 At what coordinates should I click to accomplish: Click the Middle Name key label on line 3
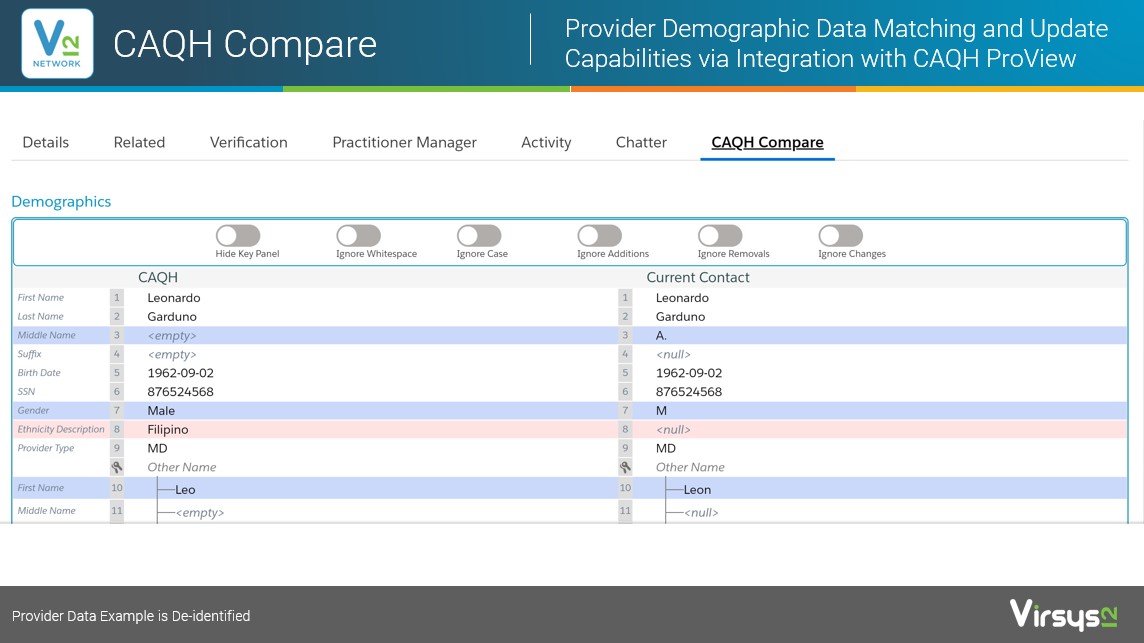pyautogui.click(x=47, y=336)
